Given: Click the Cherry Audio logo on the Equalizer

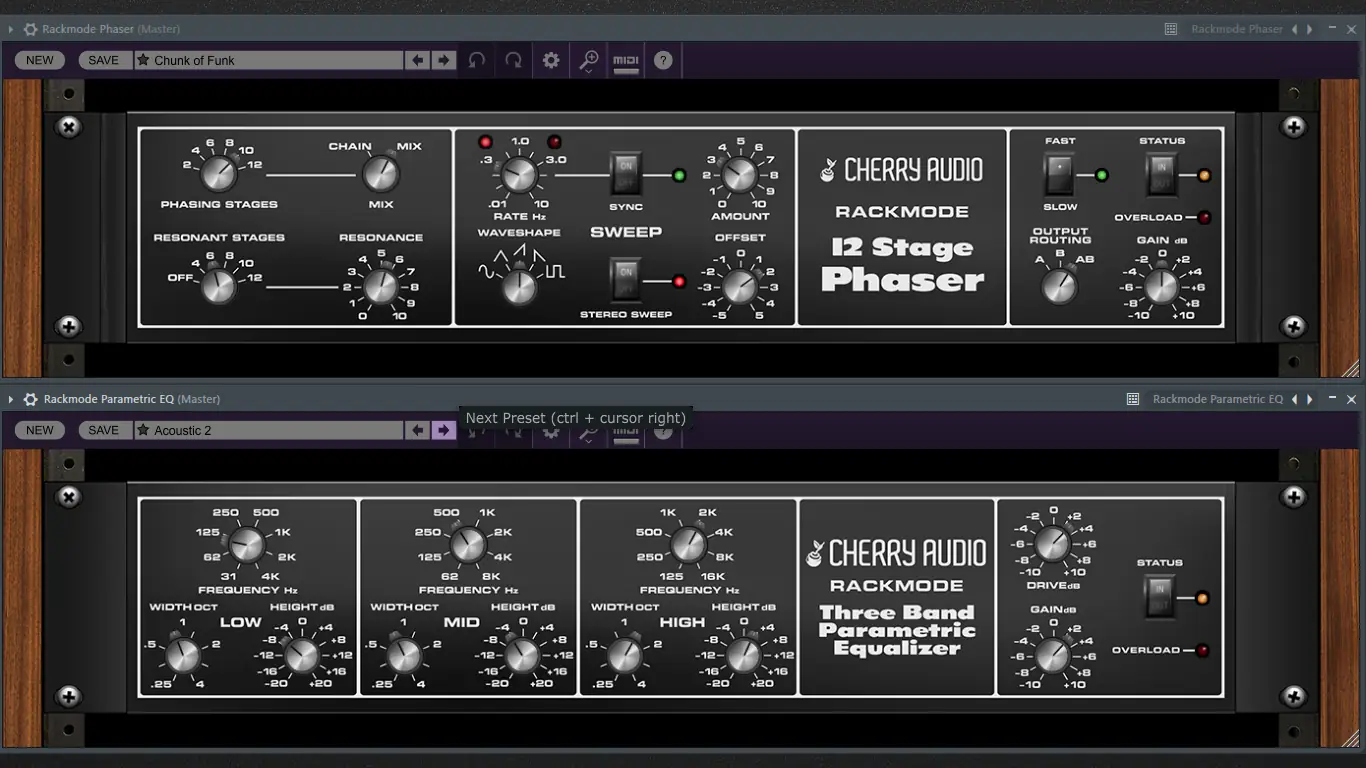Looking at the screenshot, I should coord(897,553).
